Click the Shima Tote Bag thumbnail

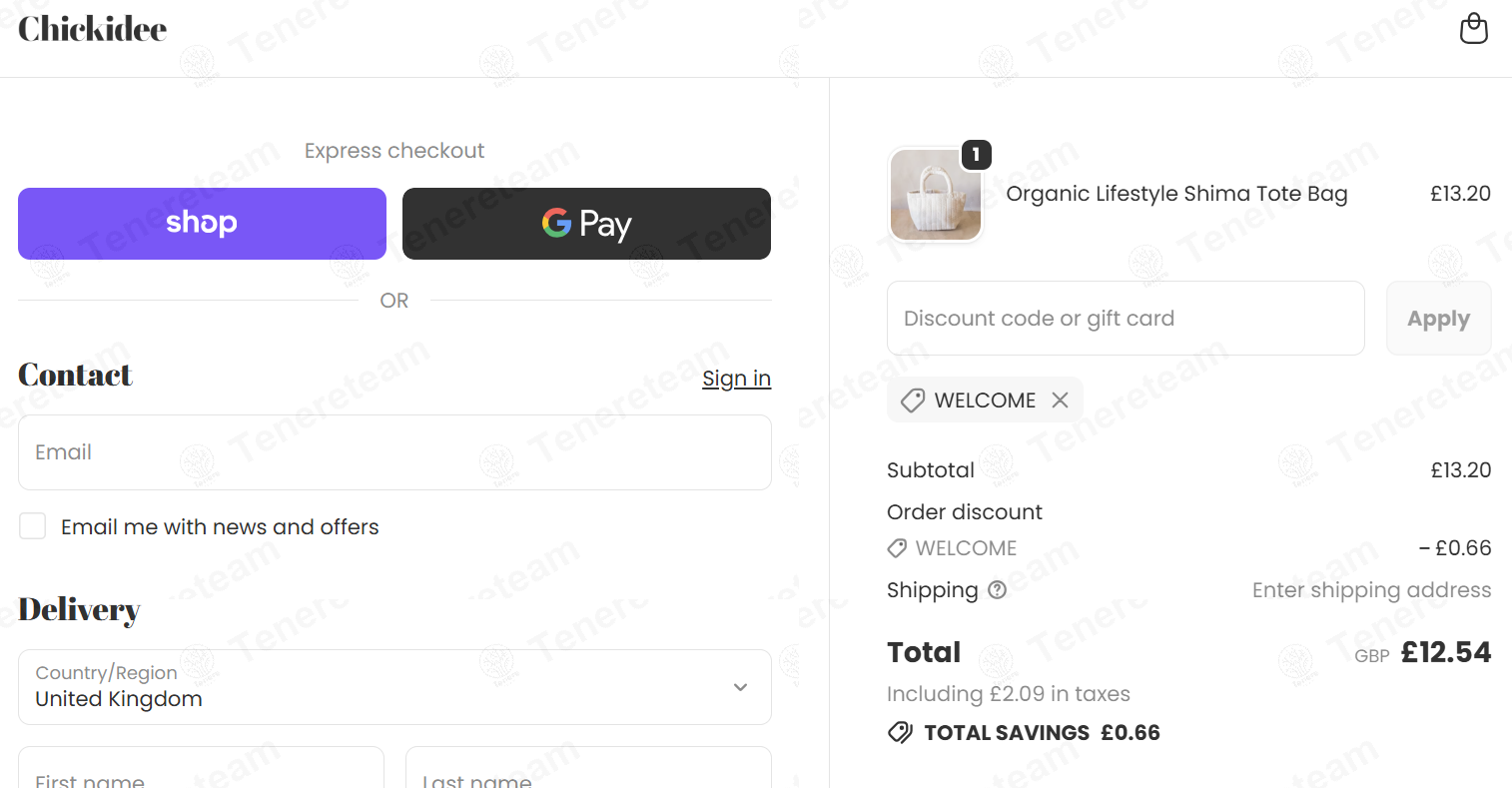pyautogui.click(x=936, y=195)
